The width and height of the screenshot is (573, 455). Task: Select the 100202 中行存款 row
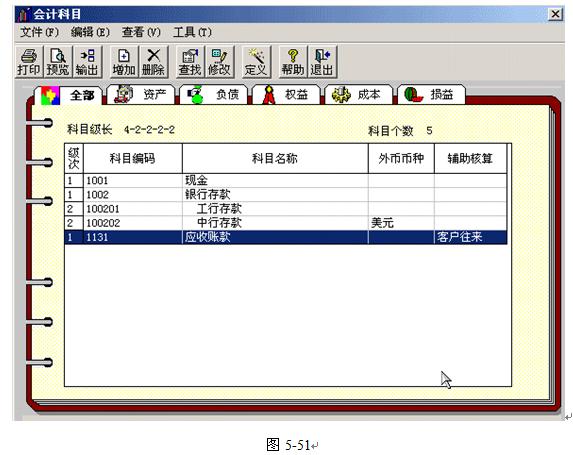(286, 223)
